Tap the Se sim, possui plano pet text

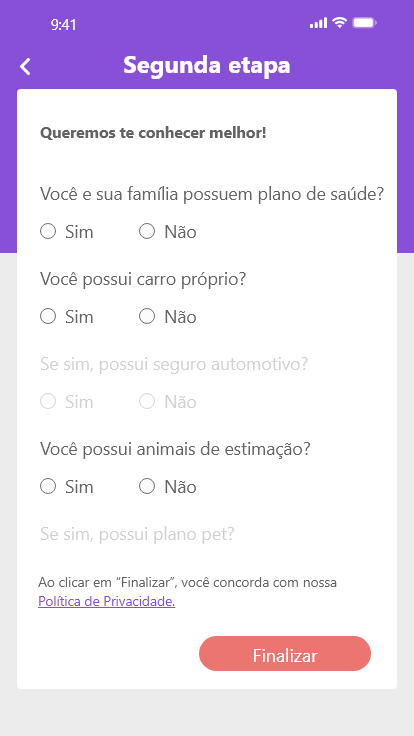pyautogui.click(x=137, y=535)
